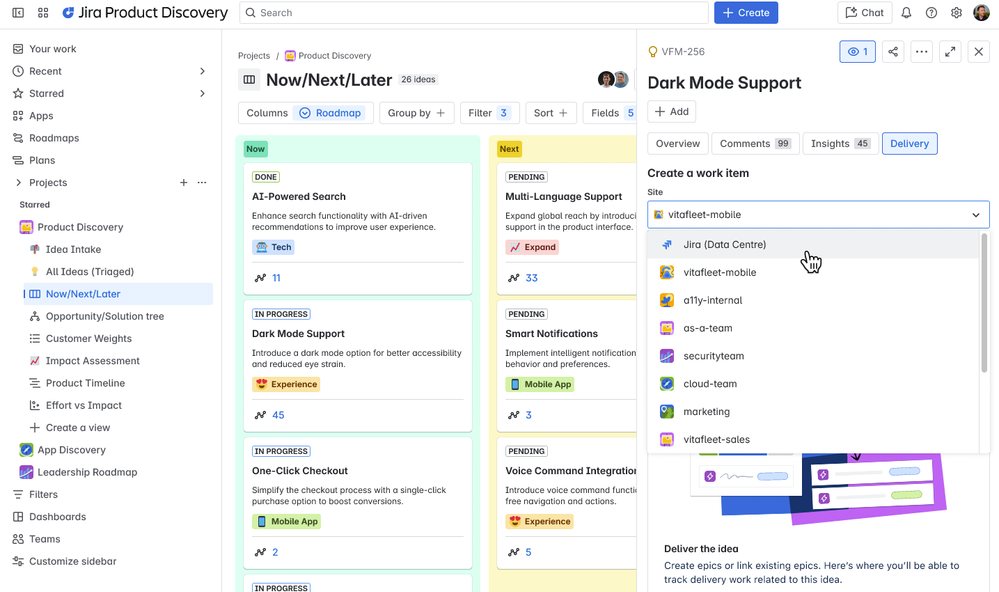Viewport: 999px width, 592px height.
Task: Select securityteam site option
Action: pyautogui.click(x=813, y=356)
